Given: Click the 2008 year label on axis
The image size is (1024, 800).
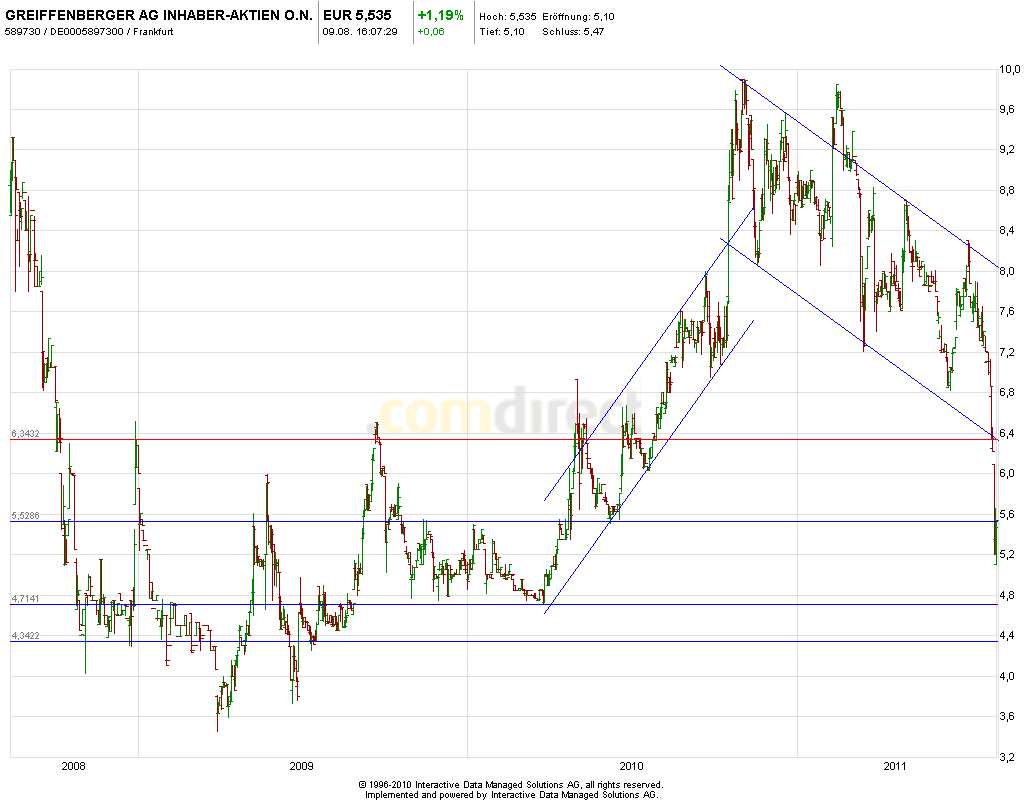Looking at the screenshot, I should (73, 766).
